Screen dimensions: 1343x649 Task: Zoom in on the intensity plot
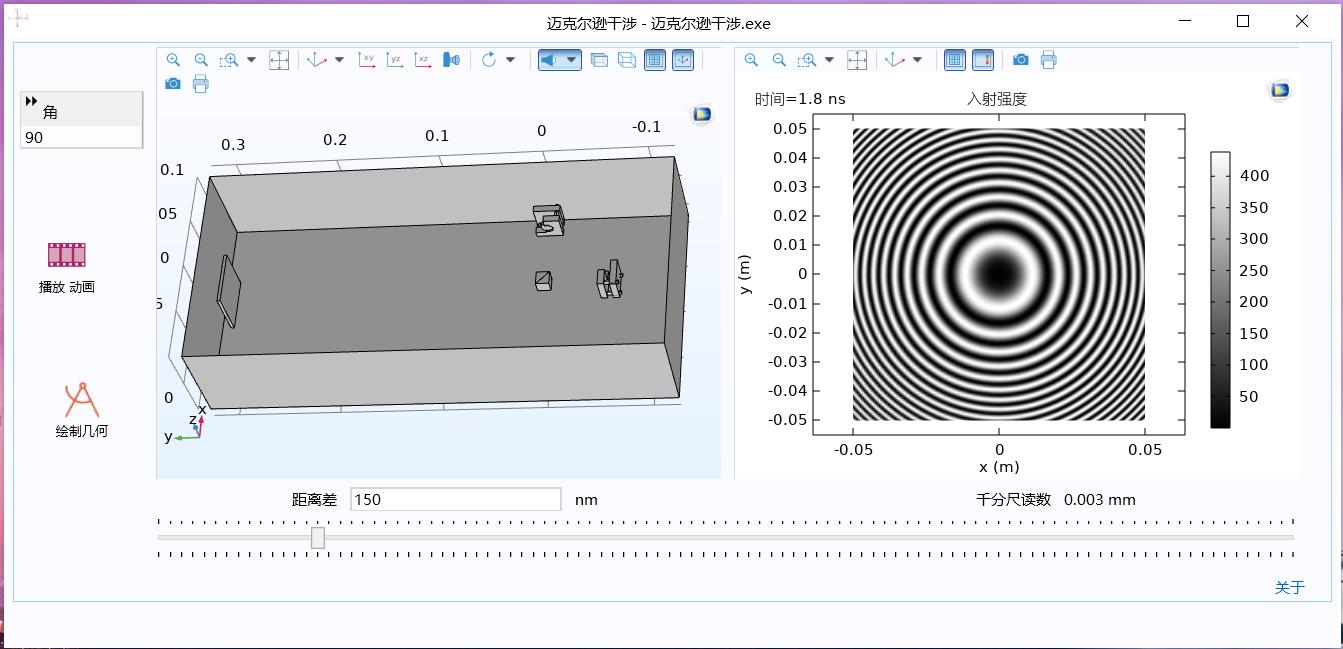[751, 60]
